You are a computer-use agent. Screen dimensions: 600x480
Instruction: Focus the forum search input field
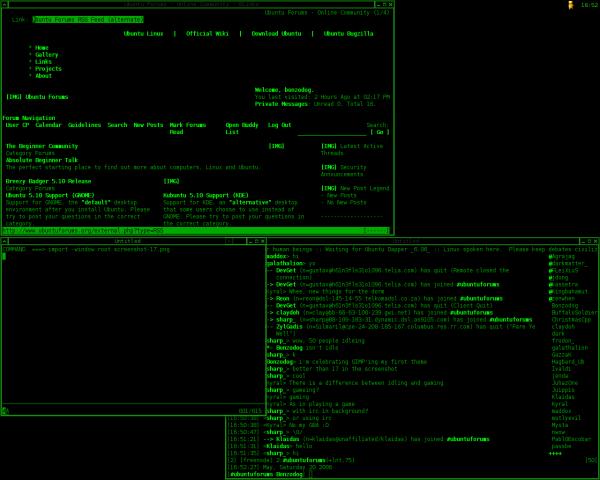click(x=332, y=132)
